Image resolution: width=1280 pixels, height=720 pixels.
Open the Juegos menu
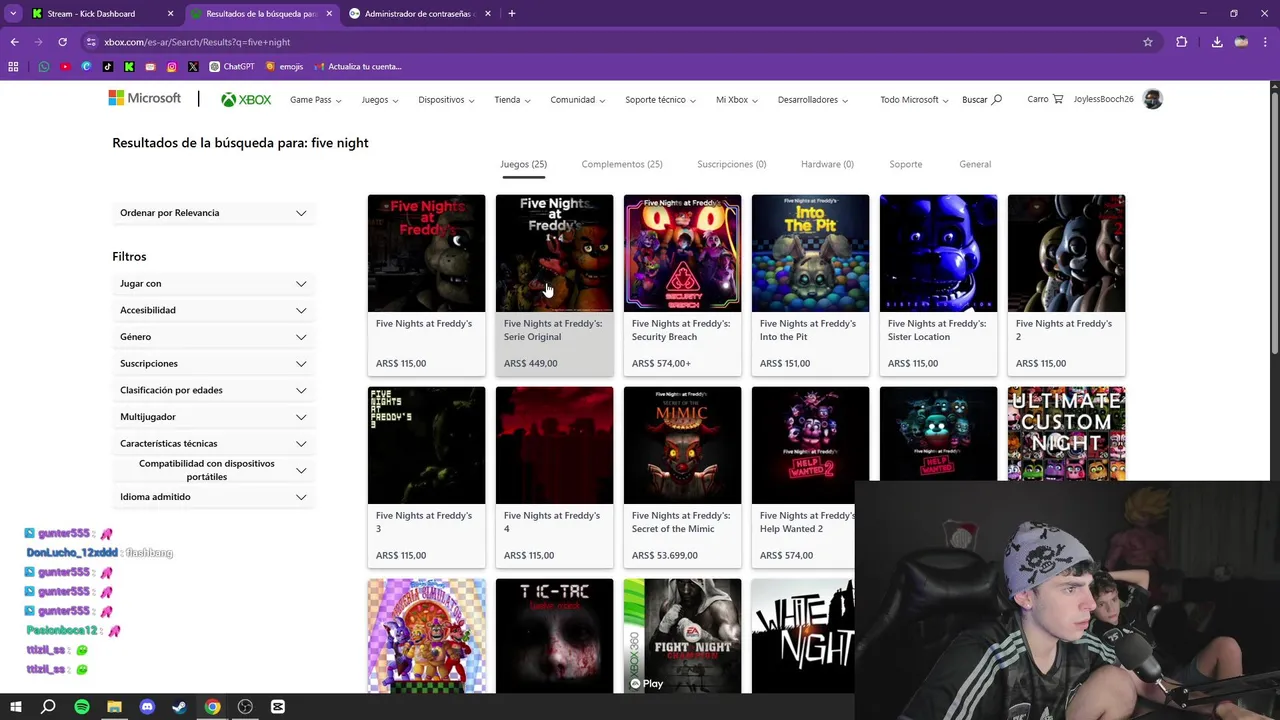(380, 100)
